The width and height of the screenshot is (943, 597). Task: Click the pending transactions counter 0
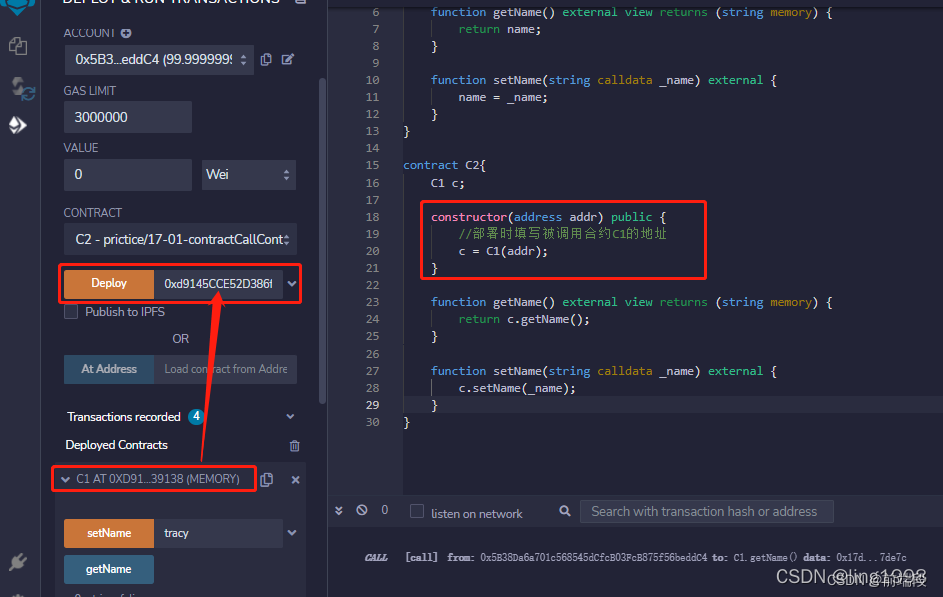pyautogui.click(x=385, y=510)
